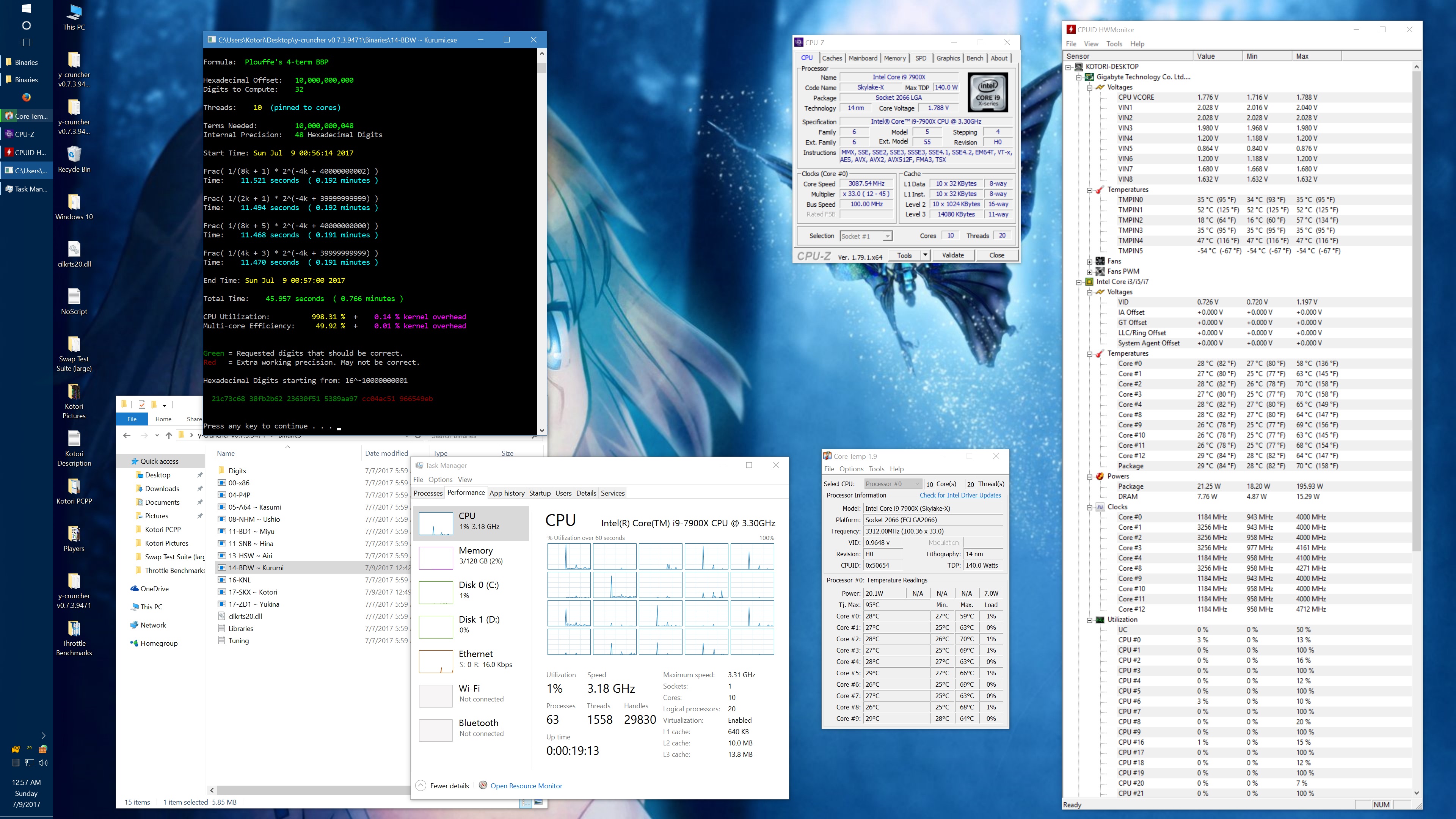This screenshot has width=1456, height=819.
Task: Click the Firefox icon in the taskbar
Action: [x=27, y=97]
